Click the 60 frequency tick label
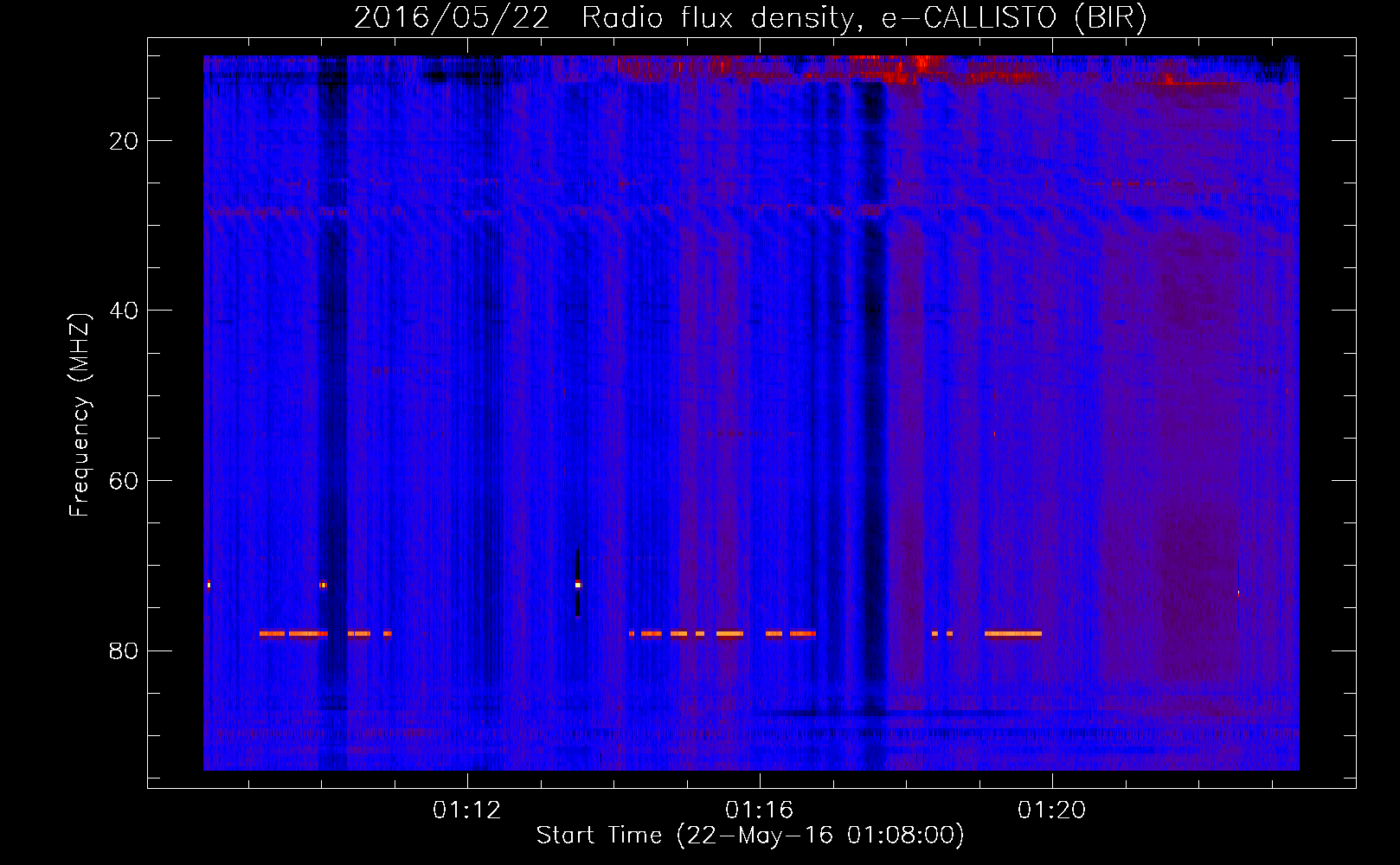This screenshot has height=865, width=1400. coord(124,481)
